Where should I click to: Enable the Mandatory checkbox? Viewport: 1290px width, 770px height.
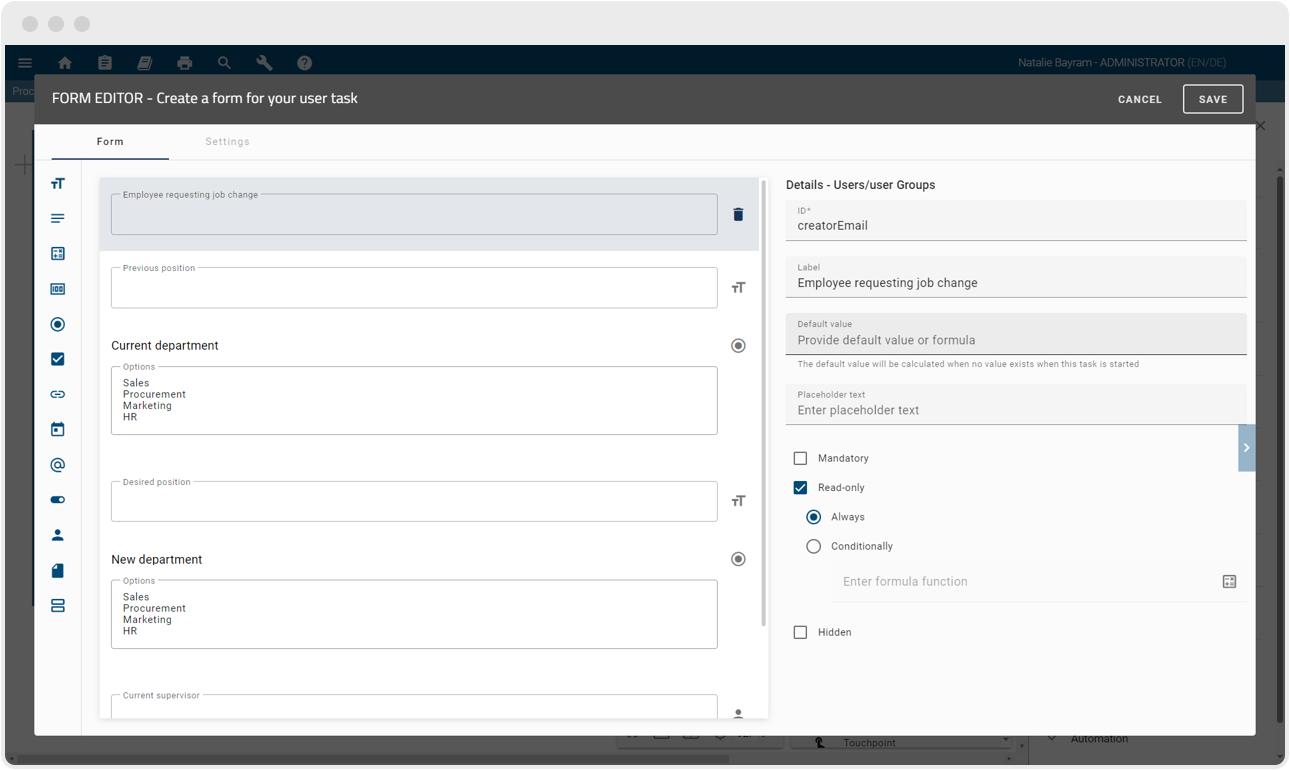pos(800,458)
